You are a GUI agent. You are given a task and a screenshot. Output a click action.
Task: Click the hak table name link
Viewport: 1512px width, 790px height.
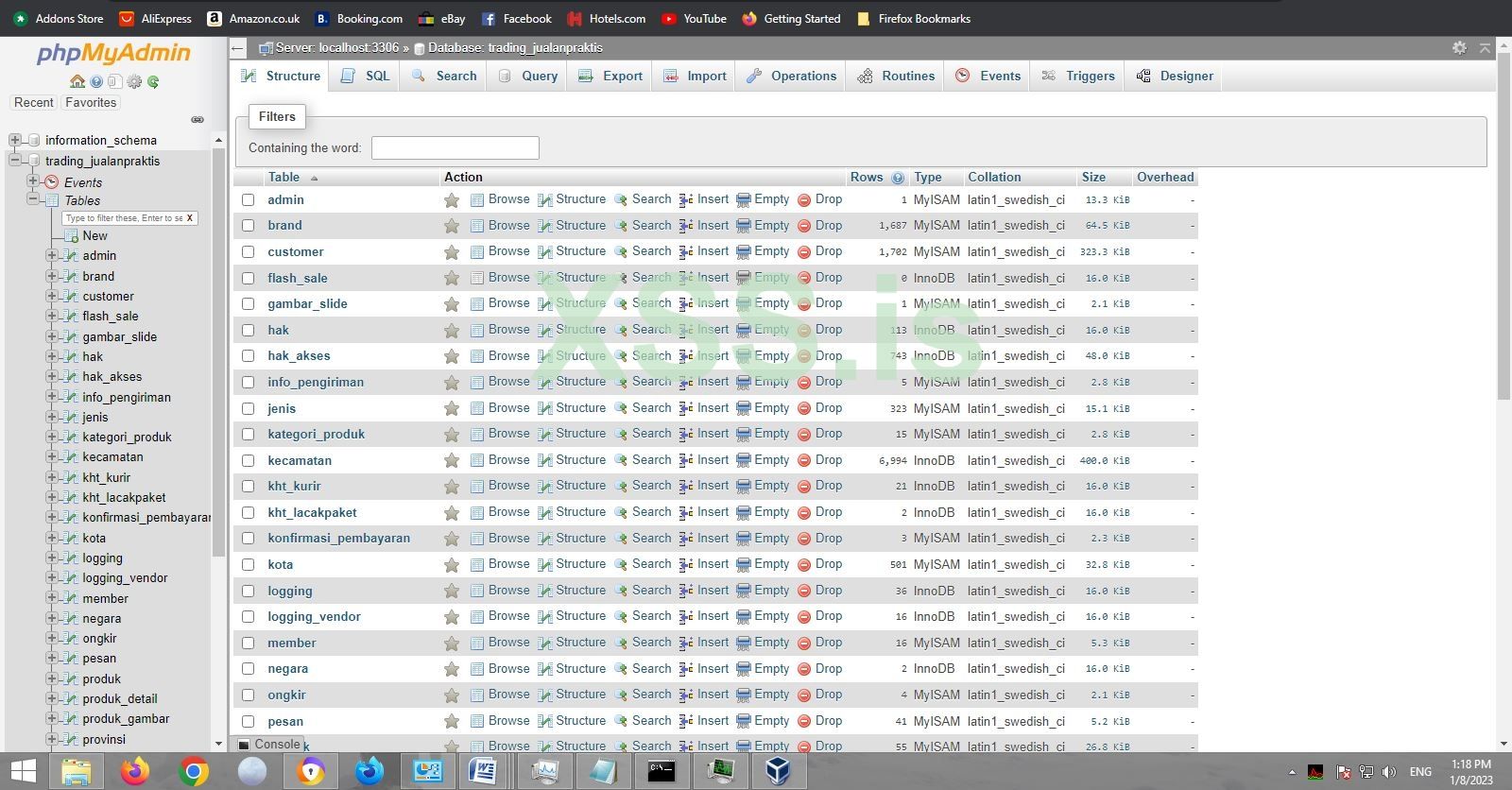tap(278, 331)
